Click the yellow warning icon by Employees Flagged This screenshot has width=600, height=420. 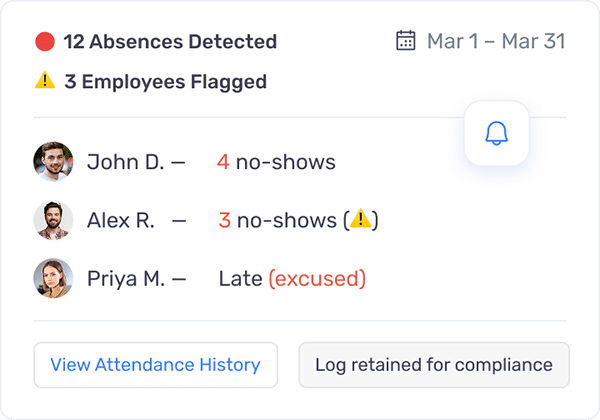click(x=45, y=80)
